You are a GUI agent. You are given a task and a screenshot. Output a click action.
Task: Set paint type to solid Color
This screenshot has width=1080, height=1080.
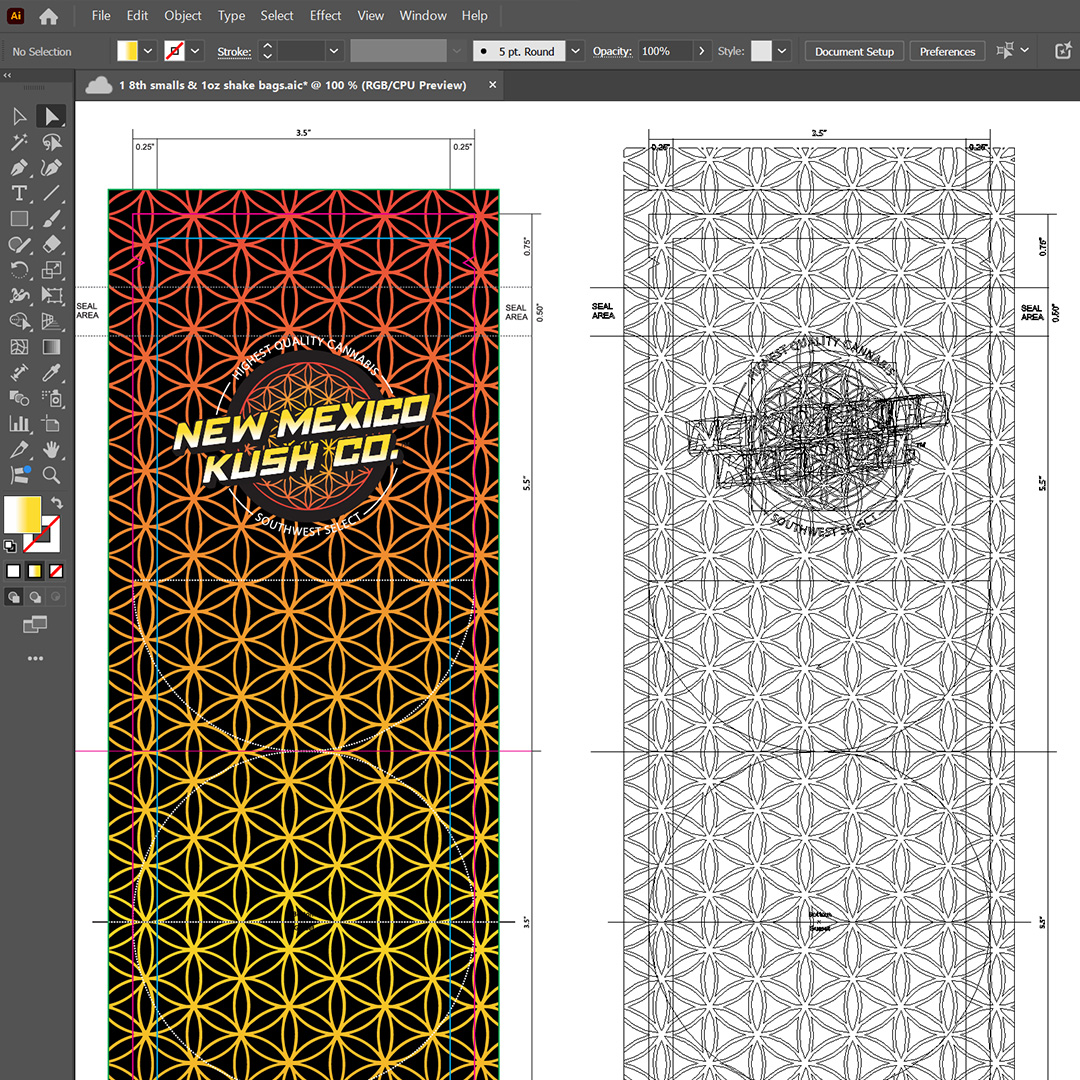click(13, 571)
